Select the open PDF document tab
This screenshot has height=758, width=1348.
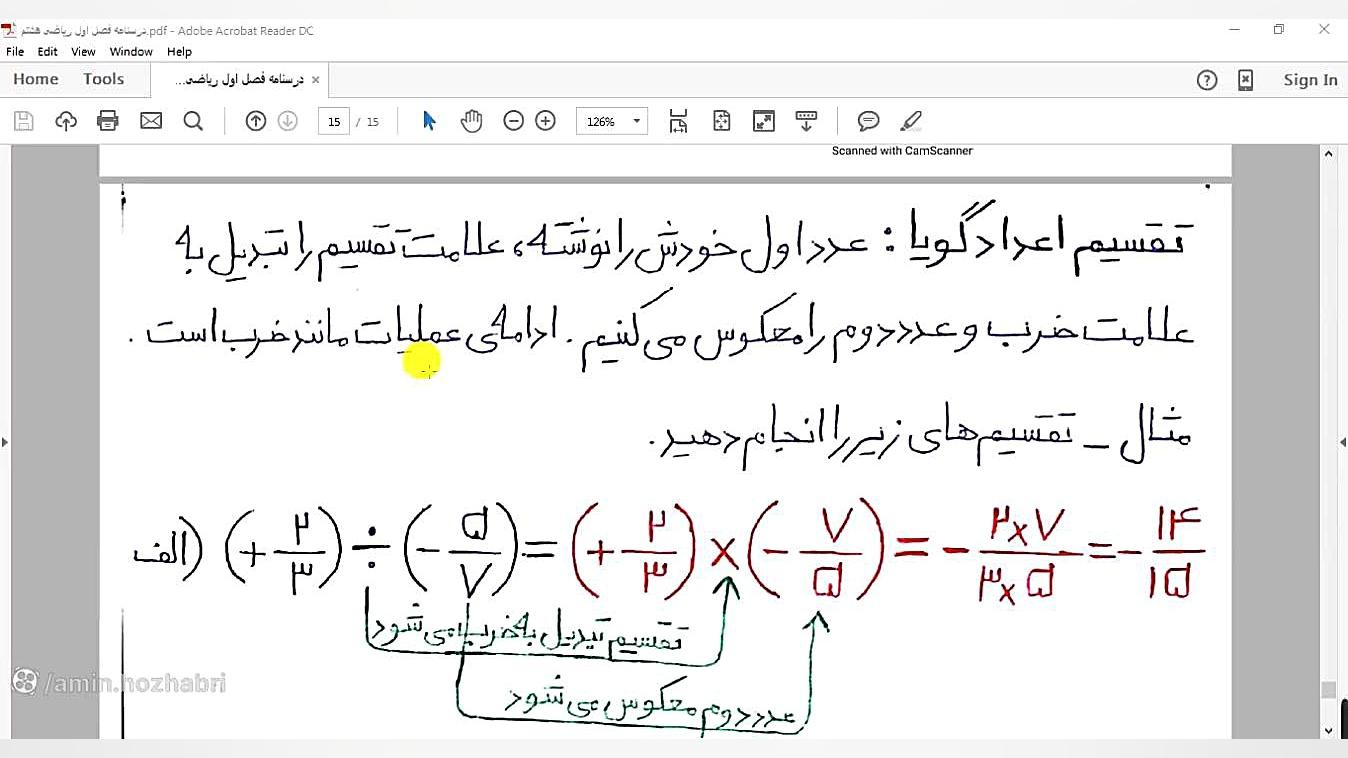239,80
